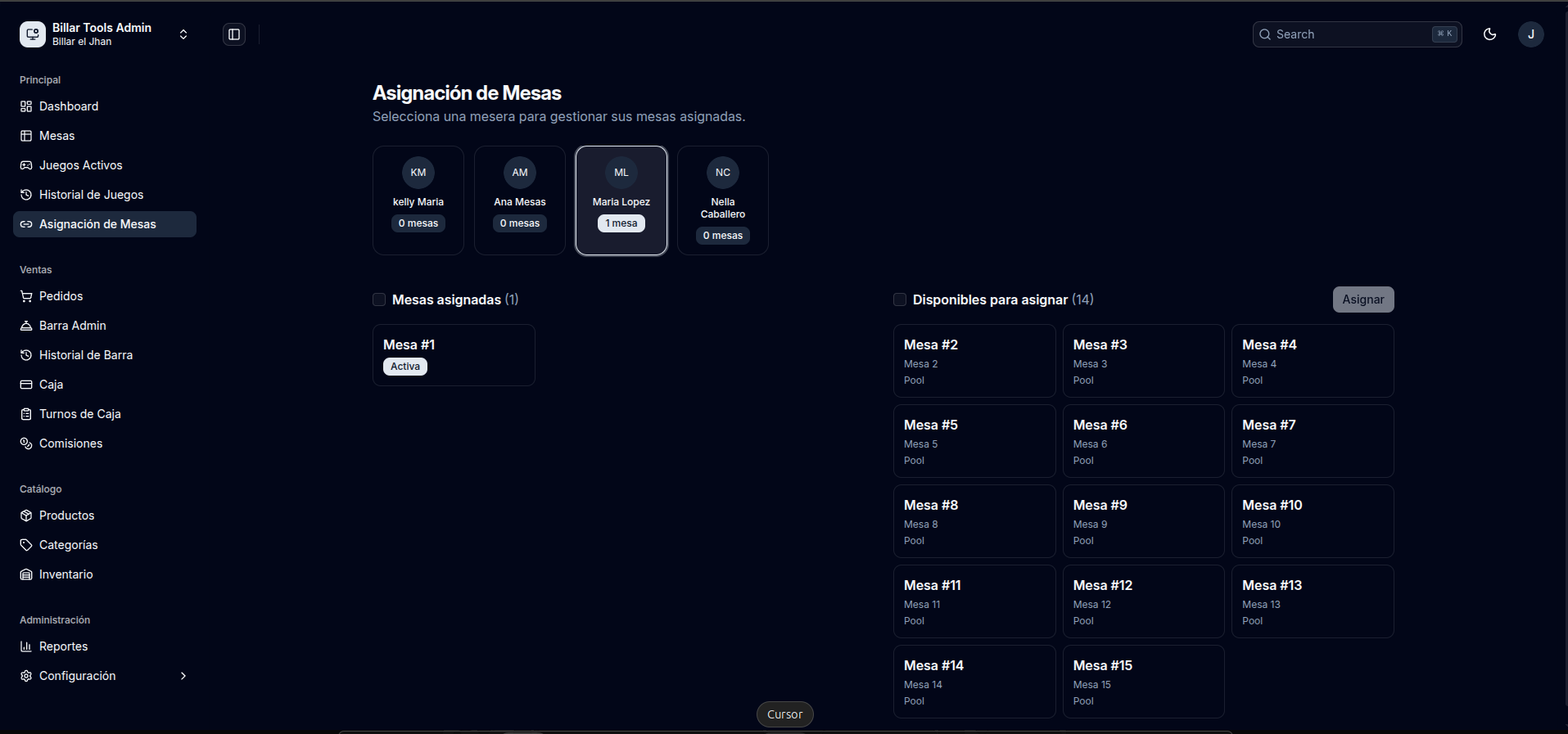Open user avatar J menu
The width and height of the screenshot is (1568, 734).
[x=1531, y=34]
